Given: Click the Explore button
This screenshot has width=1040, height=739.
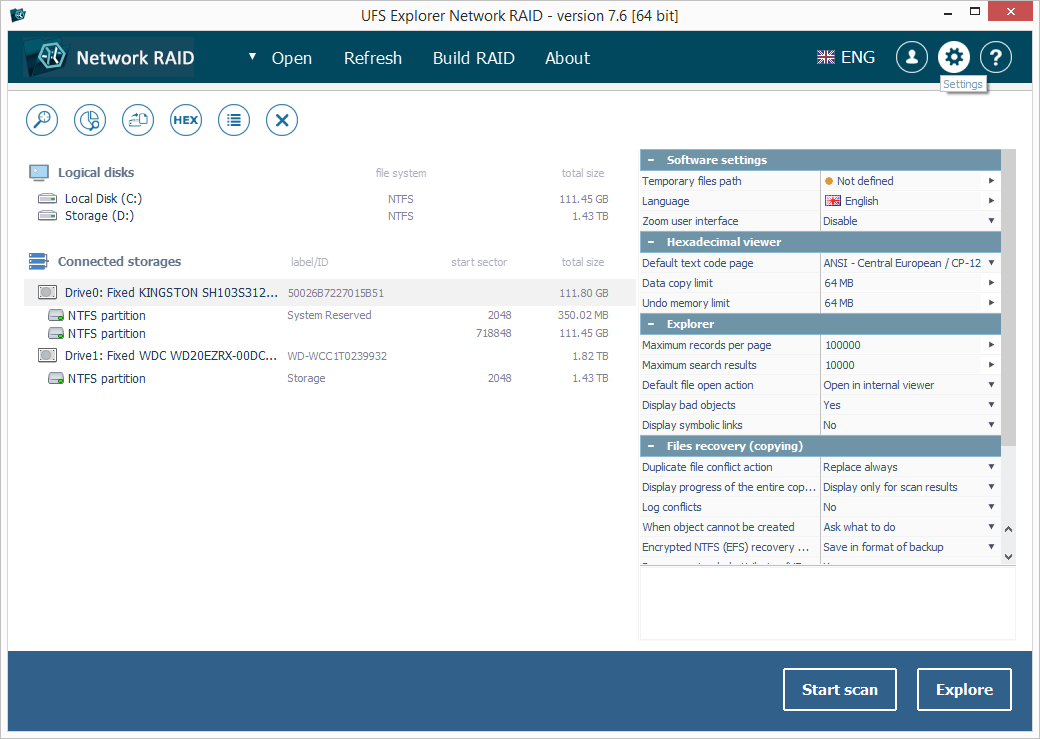Looking at the screenshot, I should 964,689.
